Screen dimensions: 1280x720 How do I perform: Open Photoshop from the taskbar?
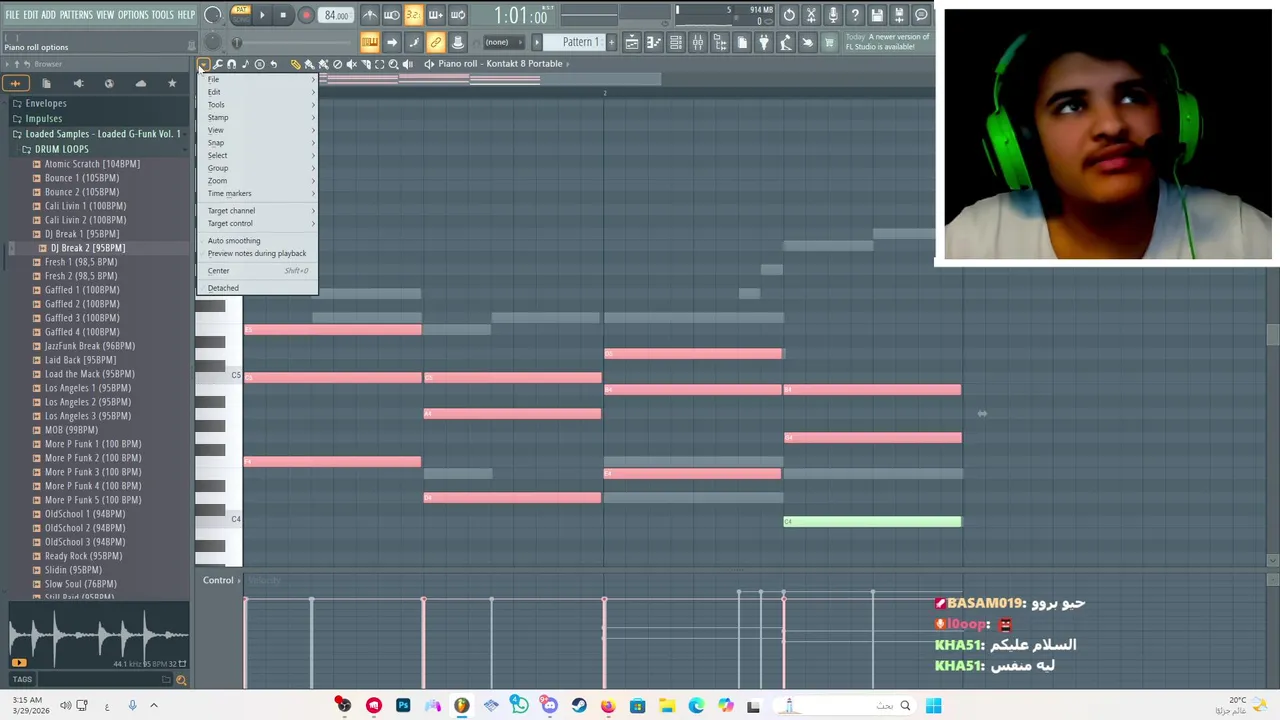coord(403,706)
